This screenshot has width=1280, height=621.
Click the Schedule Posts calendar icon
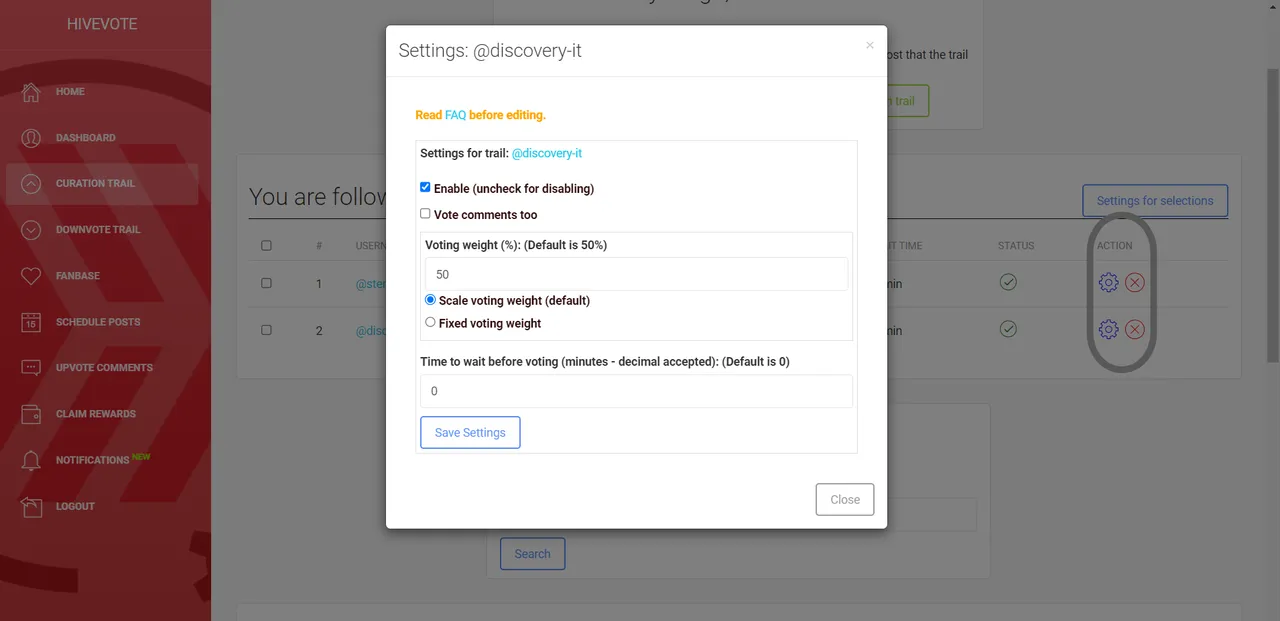click(x=31, y=322)
